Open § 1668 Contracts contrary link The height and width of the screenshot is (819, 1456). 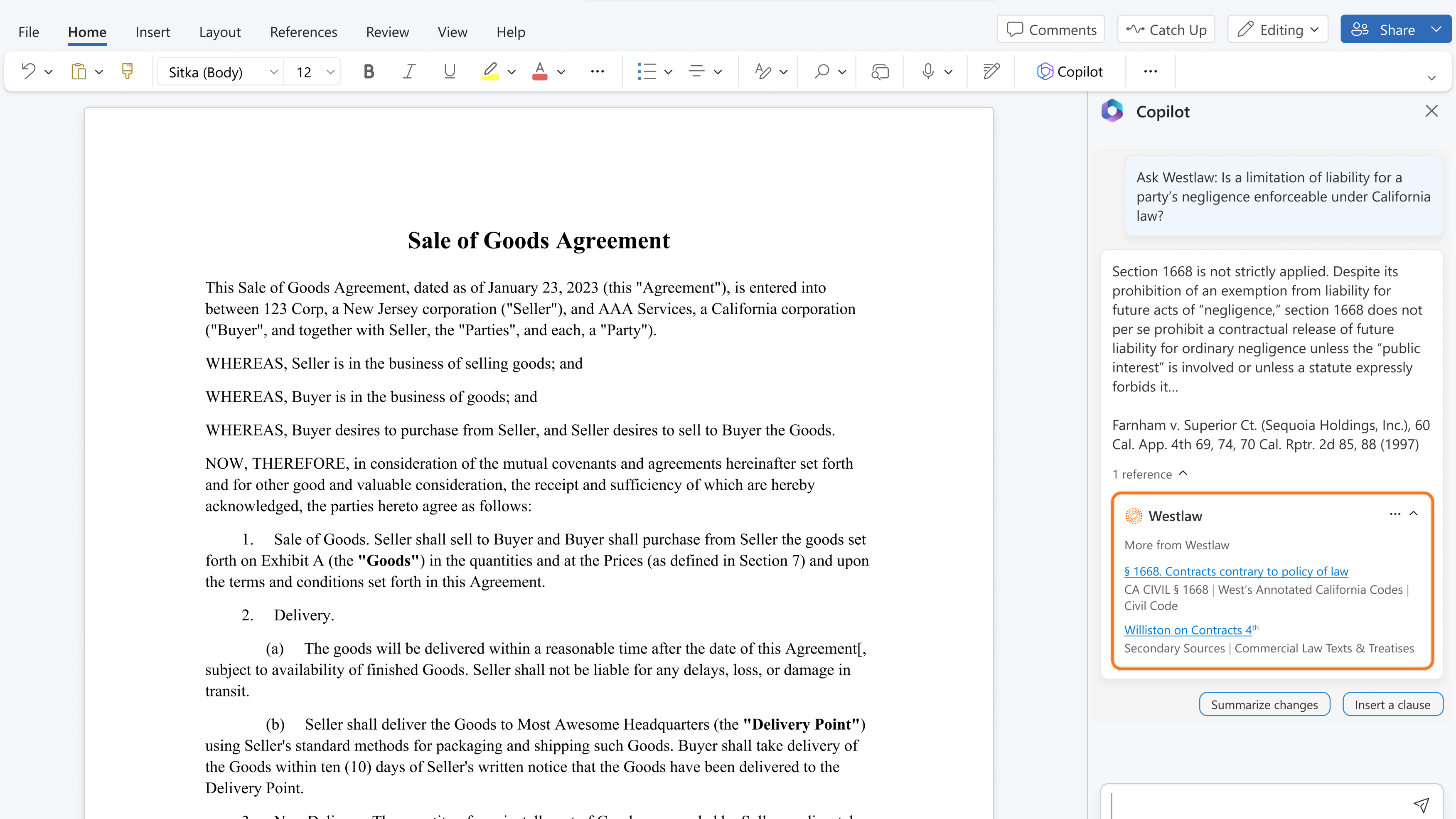click(1236, 571)
